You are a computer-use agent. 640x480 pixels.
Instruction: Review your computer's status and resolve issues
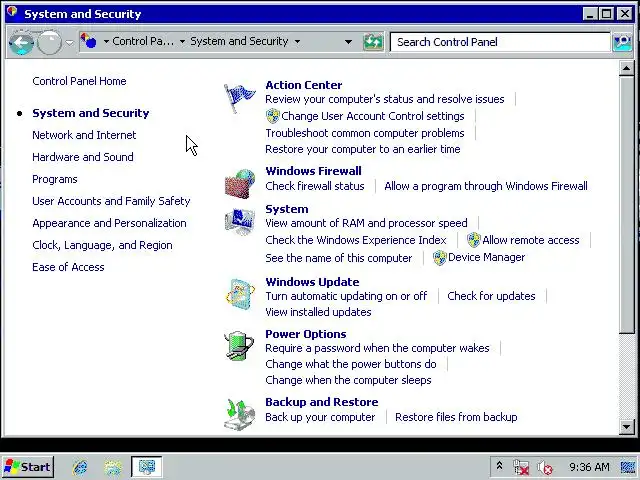[385, 99]
